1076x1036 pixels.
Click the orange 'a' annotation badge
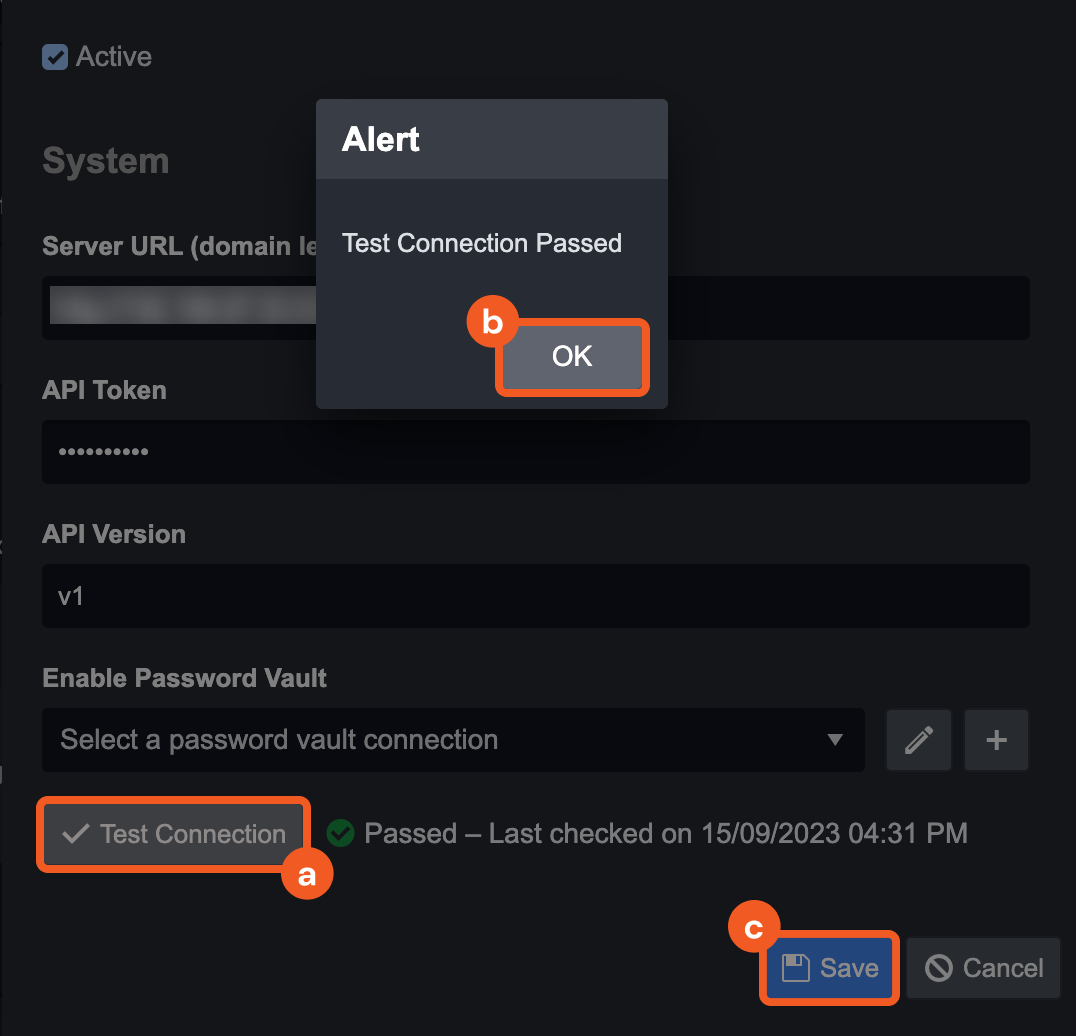coord(306,874)
